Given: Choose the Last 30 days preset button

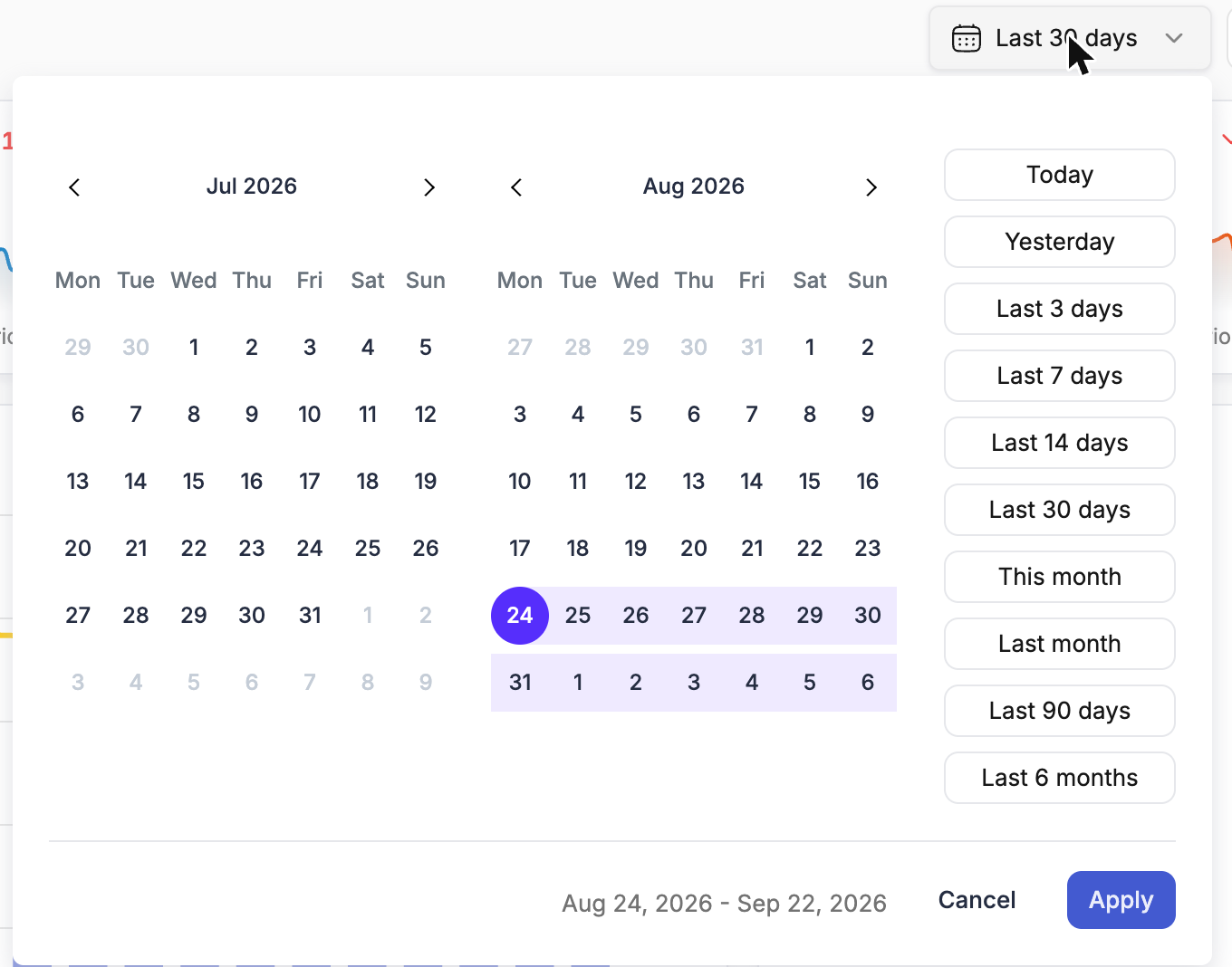Looking at the screenshot, I should point(1059,510).
